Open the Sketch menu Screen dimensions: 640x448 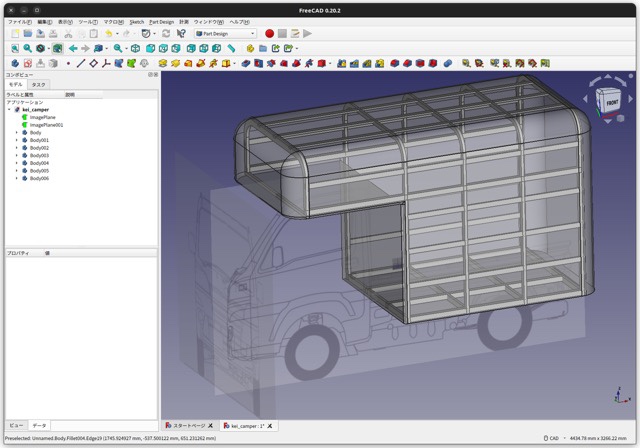[136, 21]
